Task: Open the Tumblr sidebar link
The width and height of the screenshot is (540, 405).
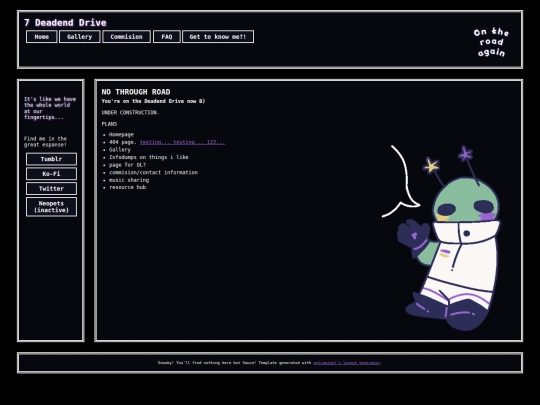Action: [51, 159]
